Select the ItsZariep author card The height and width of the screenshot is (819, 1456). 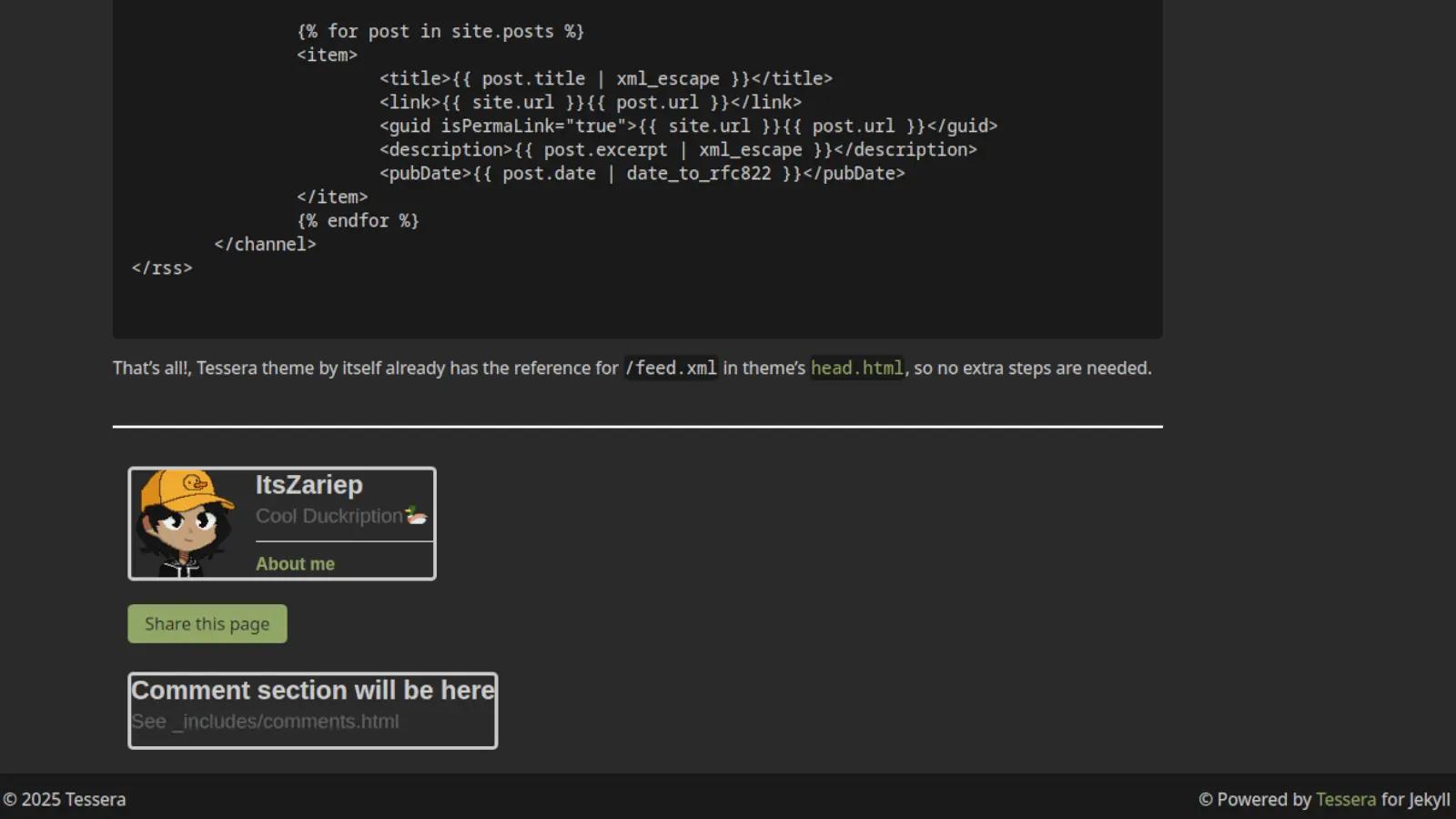point(282,523)
